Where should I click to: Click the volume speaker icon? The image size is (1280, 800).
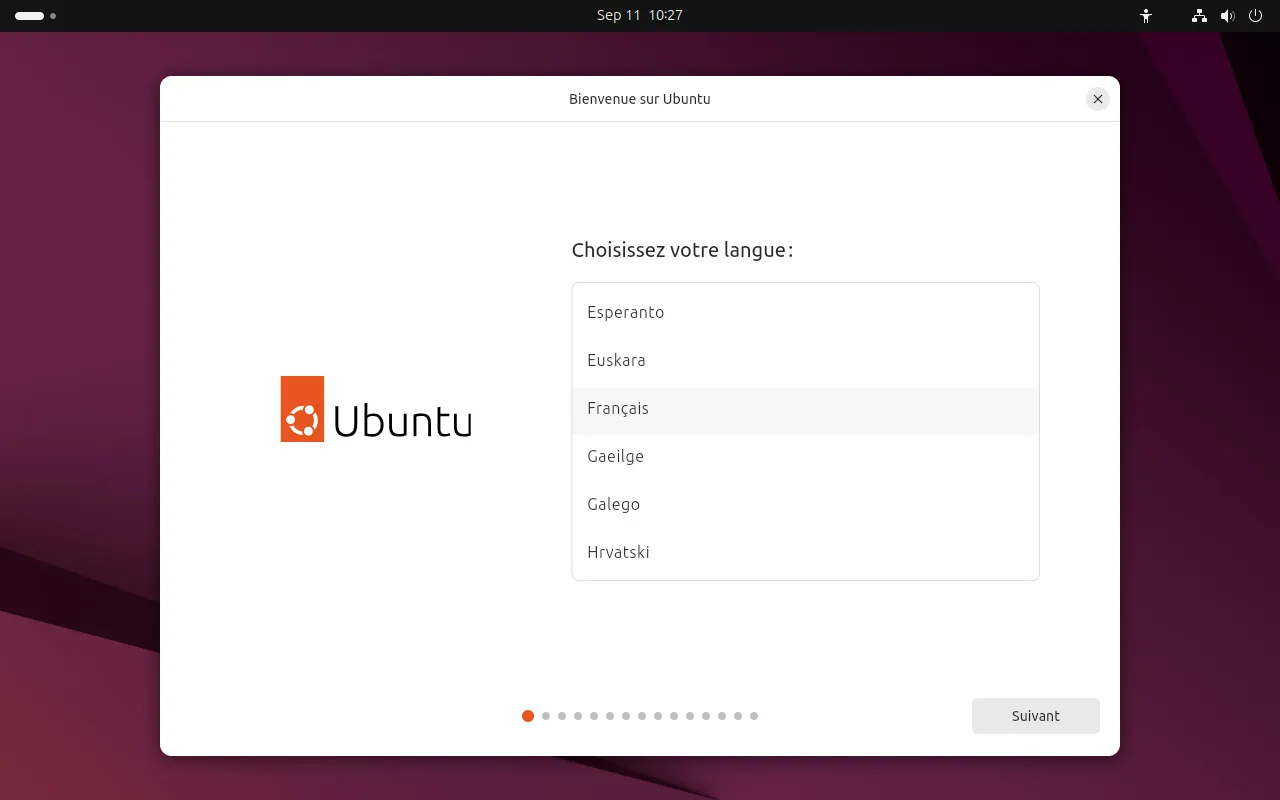[1227, 16]
